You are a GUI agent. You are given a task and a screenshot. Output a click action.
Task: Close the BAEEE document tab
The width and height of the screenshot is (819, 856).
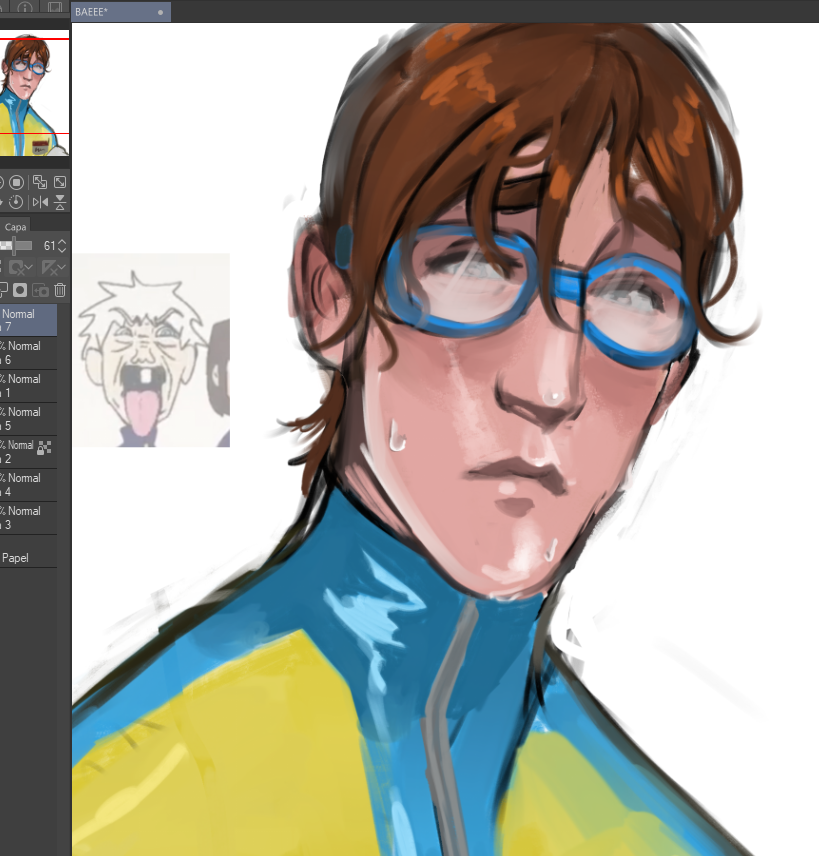click(161, 12)
